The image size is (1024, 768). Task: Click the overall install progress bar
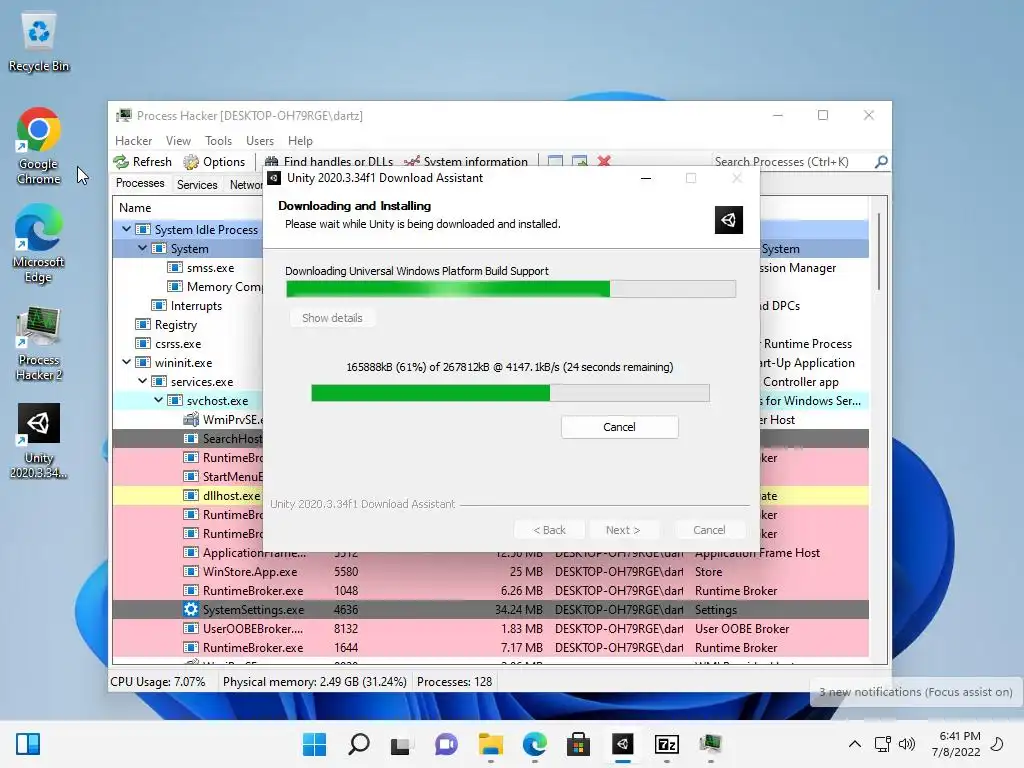pyautogui.click(x=511, y=289)
